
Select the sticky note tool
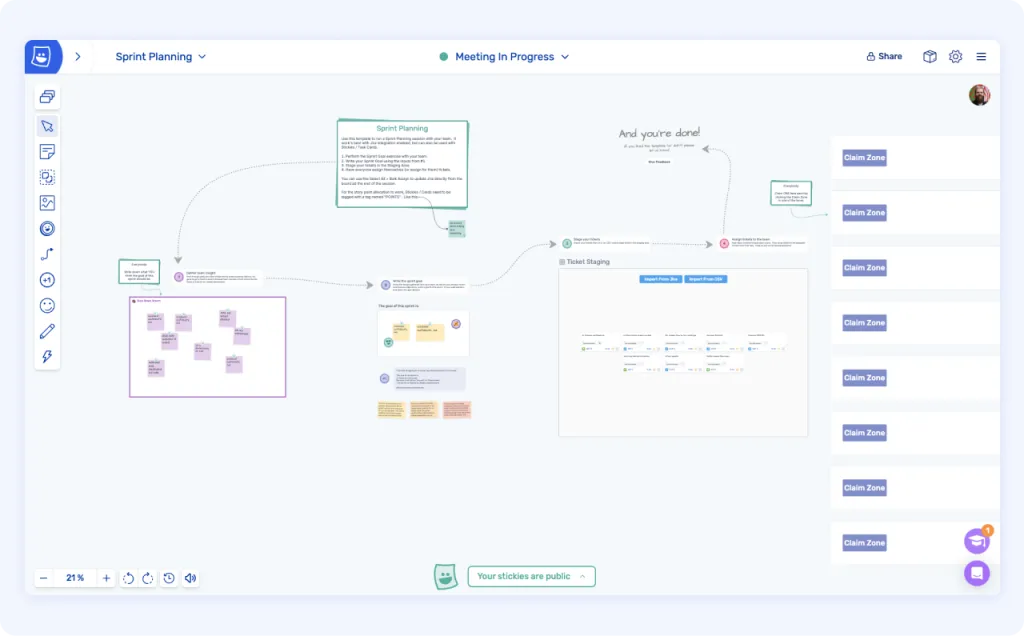point(47,152)
